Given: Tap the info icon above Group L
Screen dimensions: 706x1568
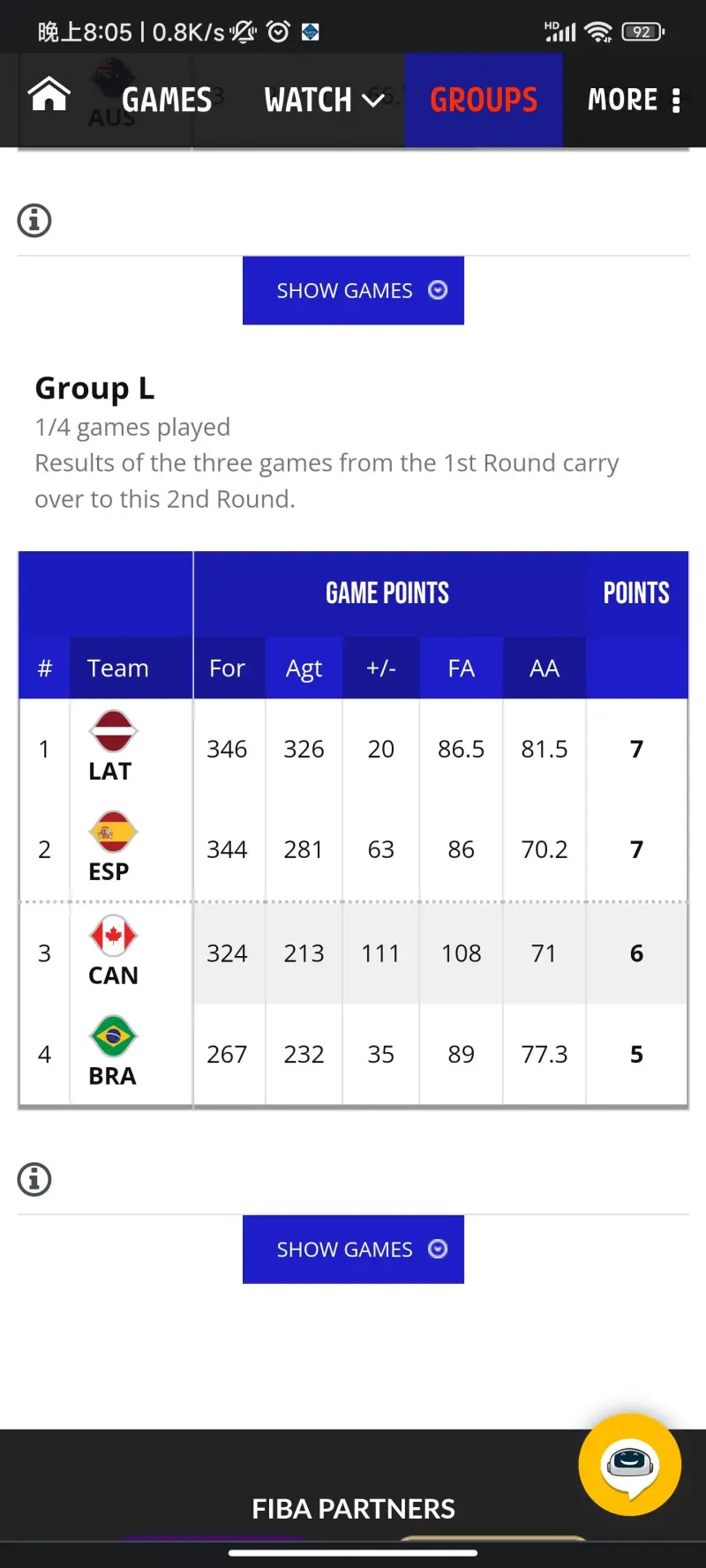Looking at the screenshot, I should pyautogui.click(x=34, y=220).
